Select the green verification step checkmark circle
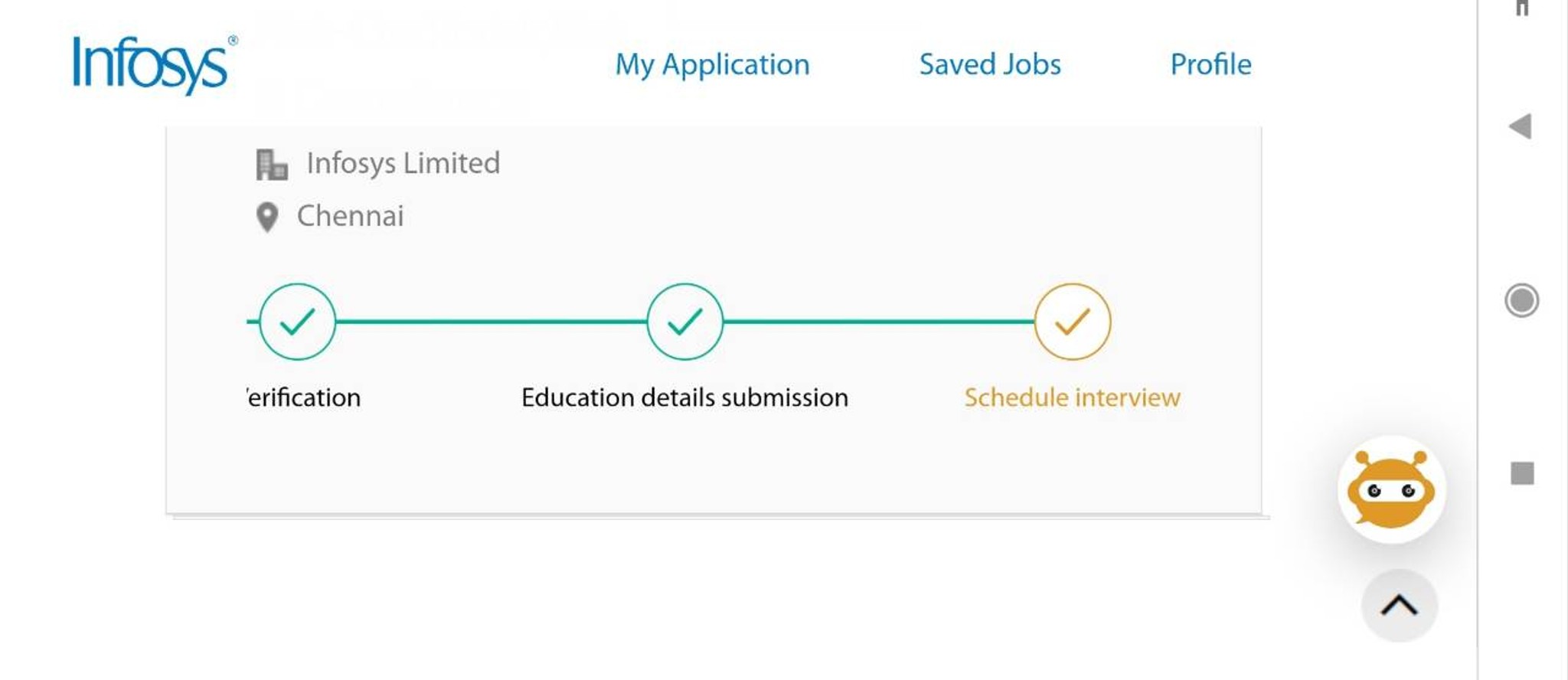 pyautogui.click(x=297, y=322)
